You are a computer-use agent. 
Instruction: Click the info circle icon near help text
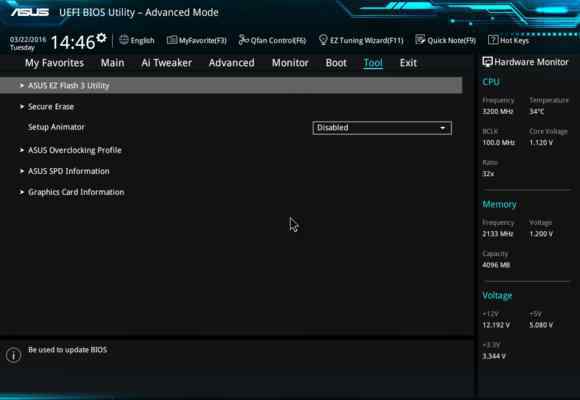[x=14, y=355]
